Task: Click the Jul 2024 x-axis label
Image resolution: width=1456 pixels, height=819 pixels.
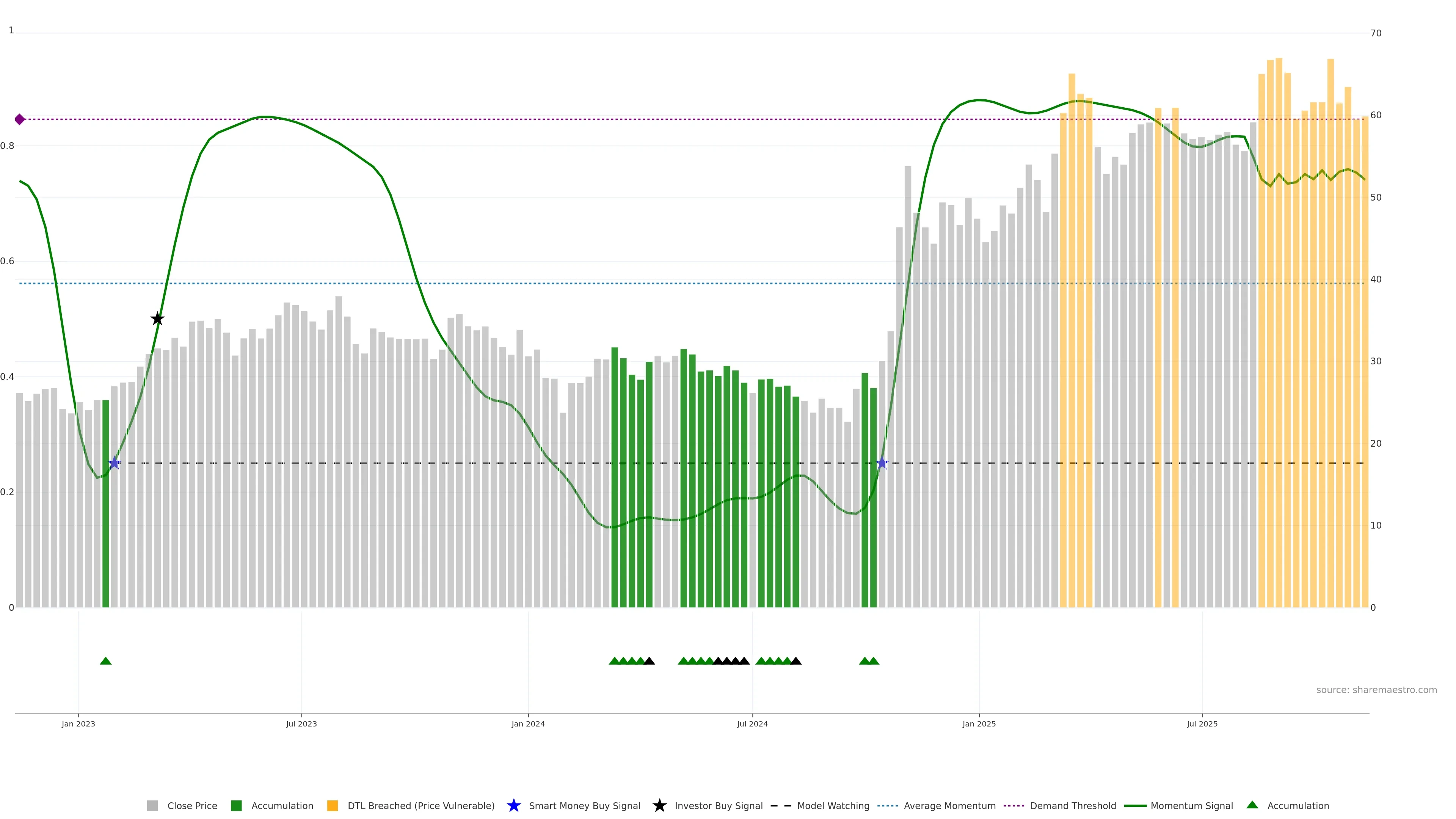Action: [752, 724]
